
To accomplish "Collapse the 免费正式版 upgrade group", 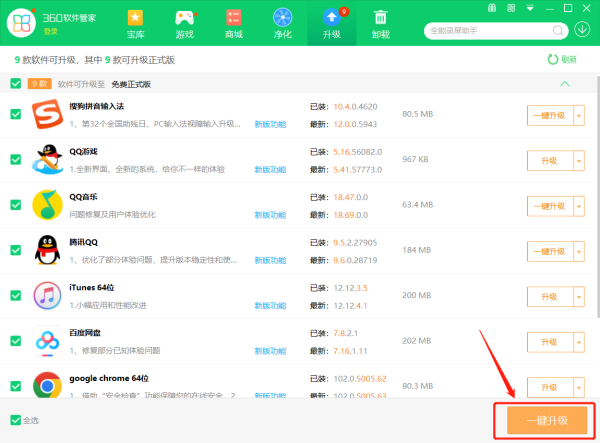I will (x=565, y=84).
